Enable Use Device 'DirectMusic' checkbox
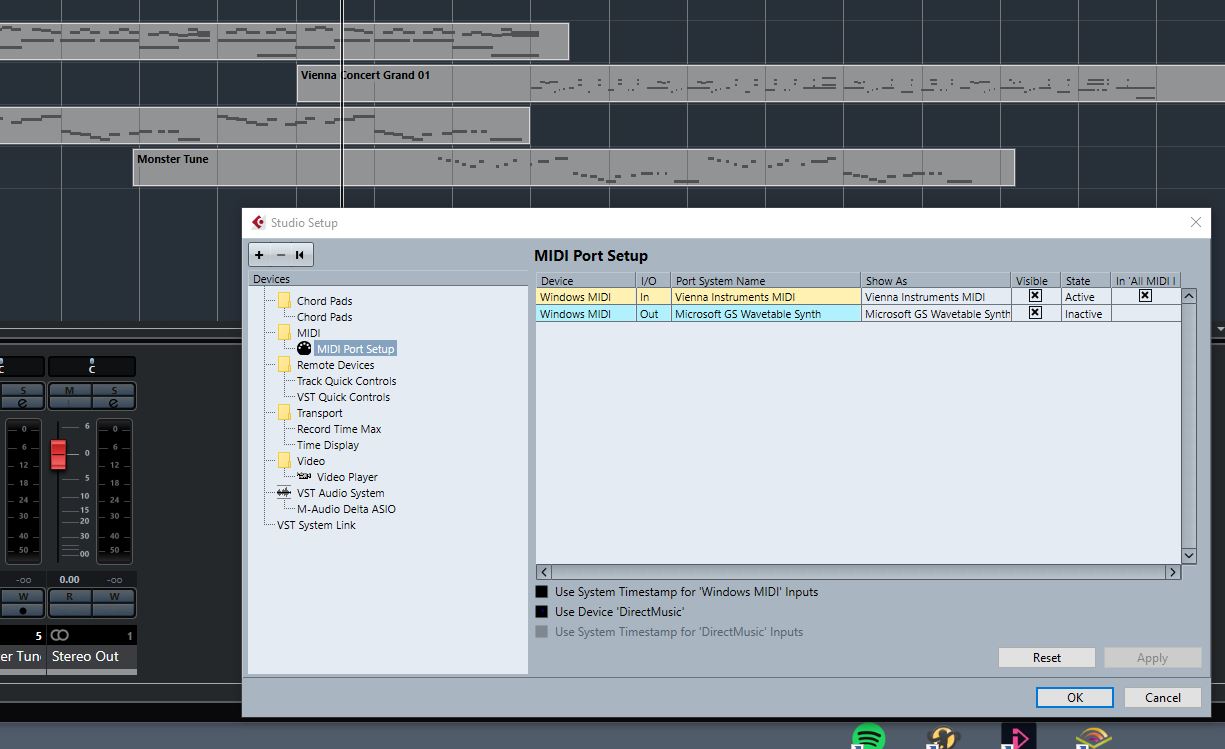This screenshot has height=749, width=1225. (x=542, y=612)
